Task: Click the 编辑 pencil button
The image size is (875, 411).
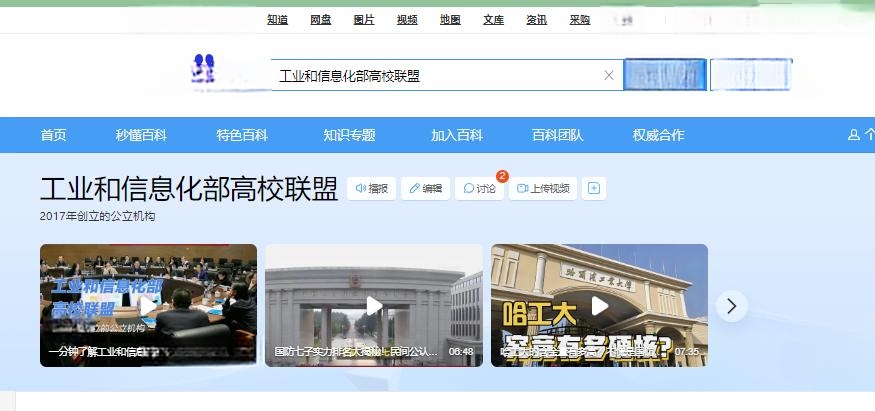Action: point(426,188)
